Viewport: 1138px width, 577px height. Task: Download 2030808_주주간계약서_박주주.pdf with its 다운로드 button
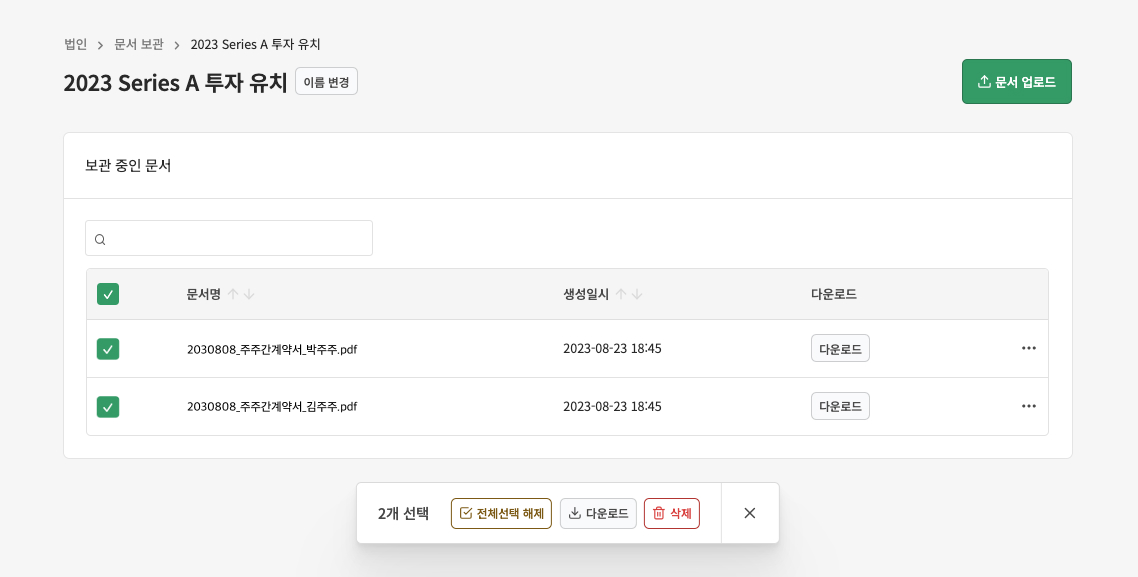click(x=840, y=348)
